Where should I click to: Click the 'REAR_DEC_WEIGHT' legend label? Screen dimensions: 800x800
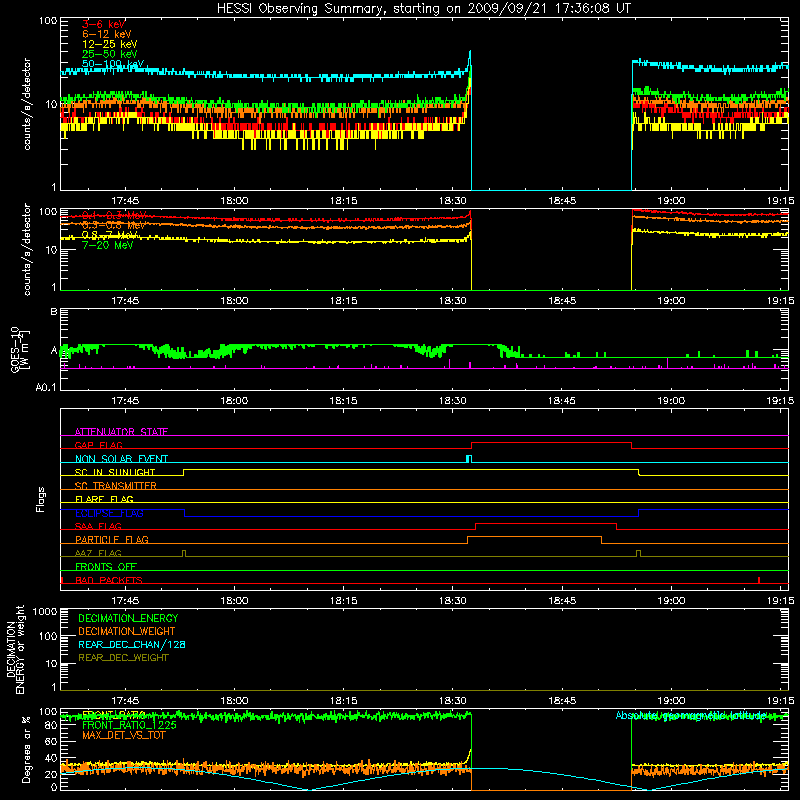click(123, 658)
